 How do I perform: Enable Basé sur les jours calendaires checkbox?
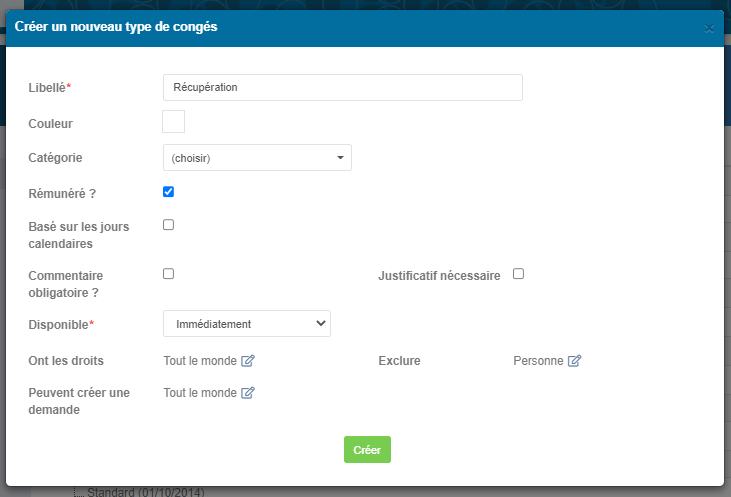pyautogui.click(x=168, y=225)
